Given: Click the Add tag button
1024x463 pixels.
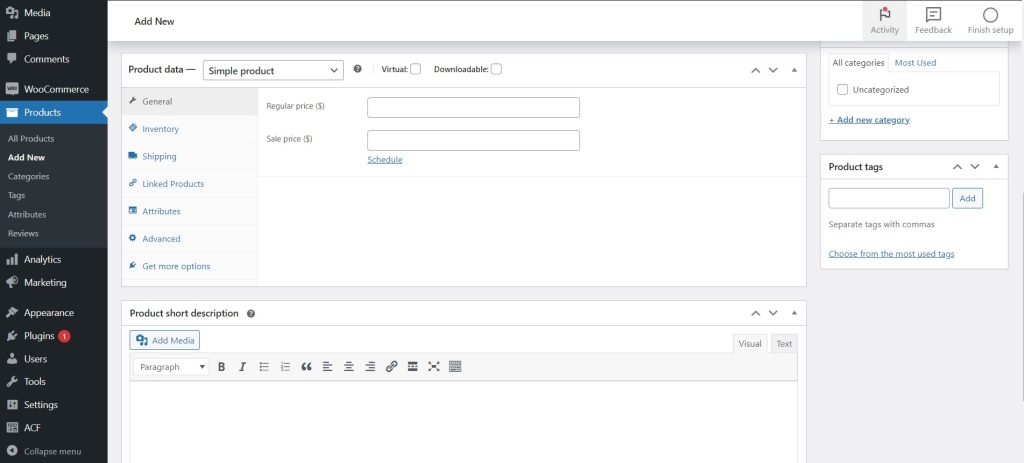Looking at the screenshot, I should point(967,198).
